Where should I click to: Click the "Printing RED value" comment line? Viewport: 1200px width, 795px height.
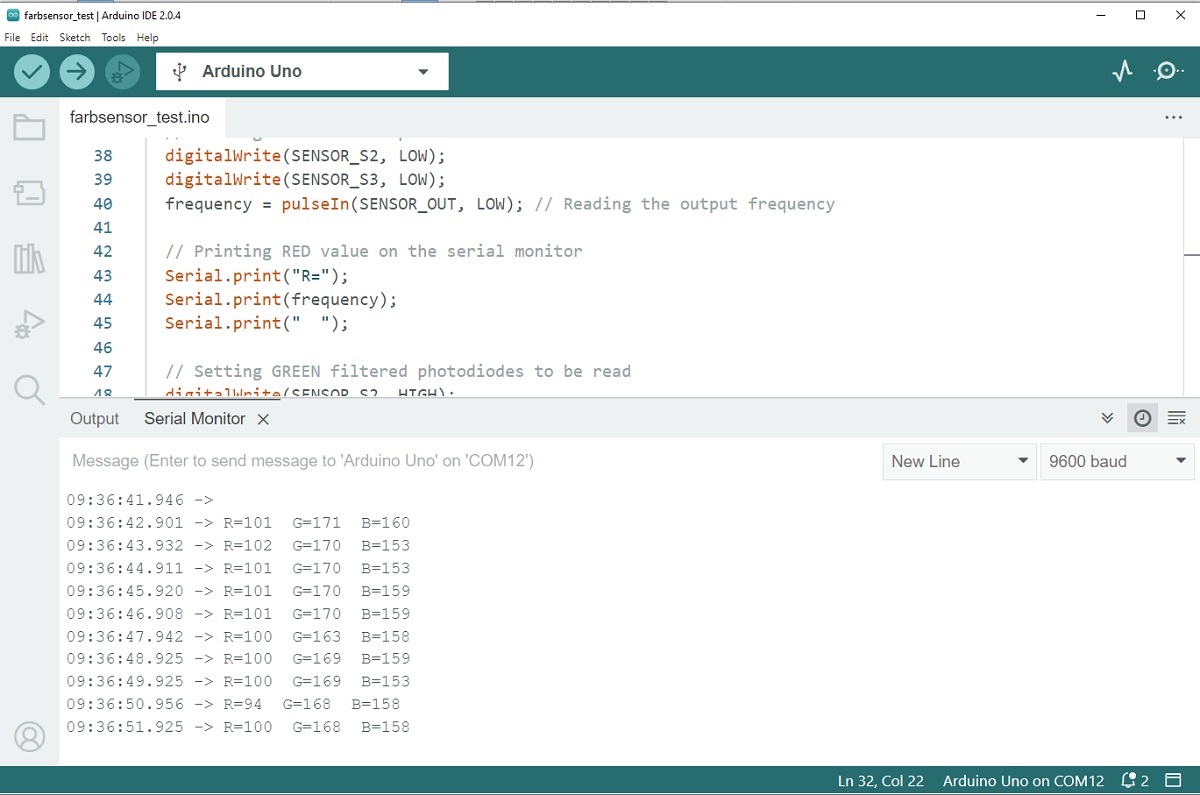(374, 252)
